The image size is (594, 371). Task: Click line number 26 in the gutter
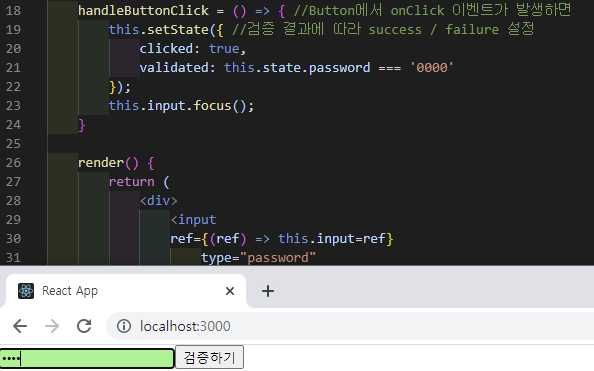coord(14,163)
